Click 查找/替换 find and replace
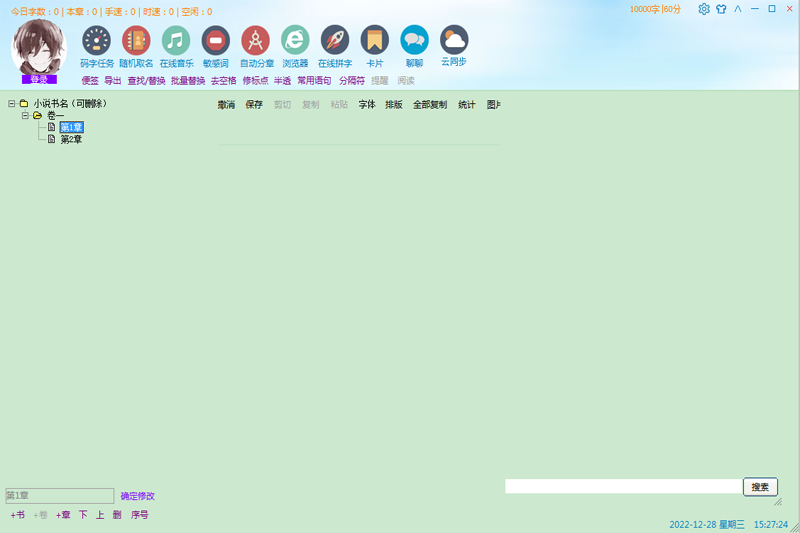Screen dimensions: 800x533 point(146,81)
